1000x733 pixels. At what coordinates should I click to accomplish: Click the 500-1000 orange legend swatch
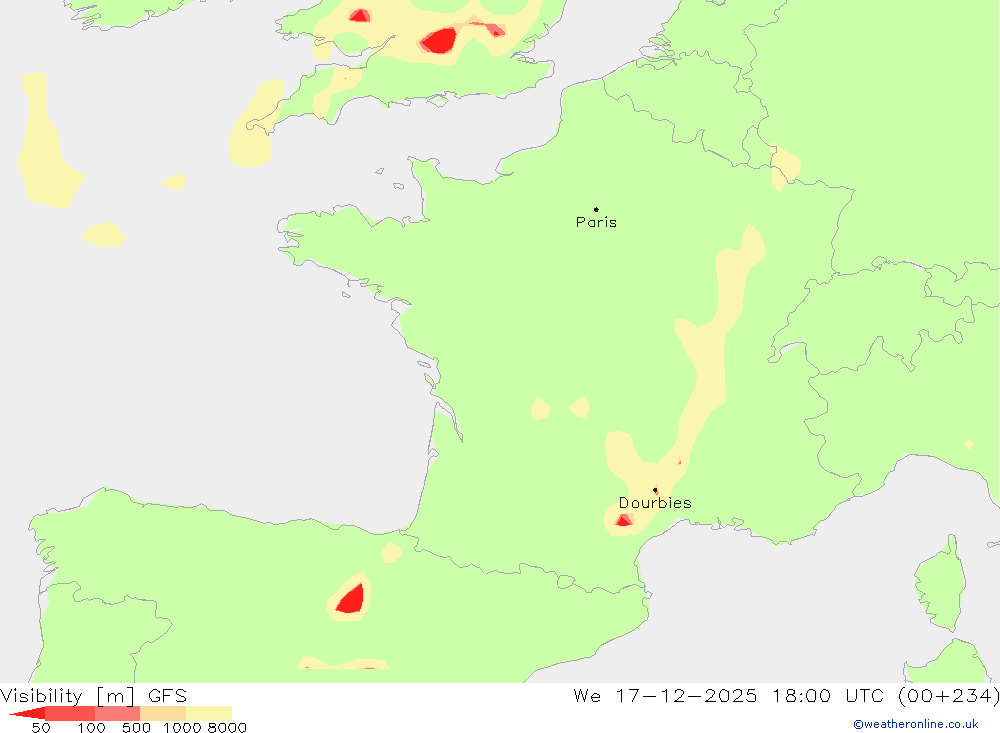(163, 713)
